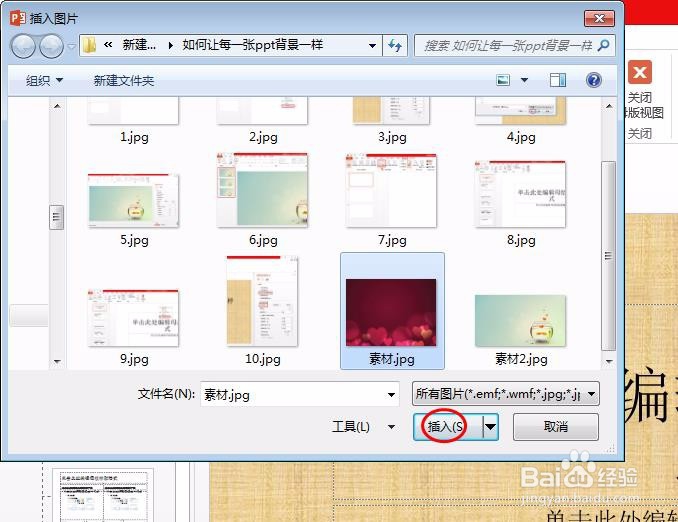Click the « breadcrumb overflow chevron
The width and height of the screenshot is (678, 522).
108,45
